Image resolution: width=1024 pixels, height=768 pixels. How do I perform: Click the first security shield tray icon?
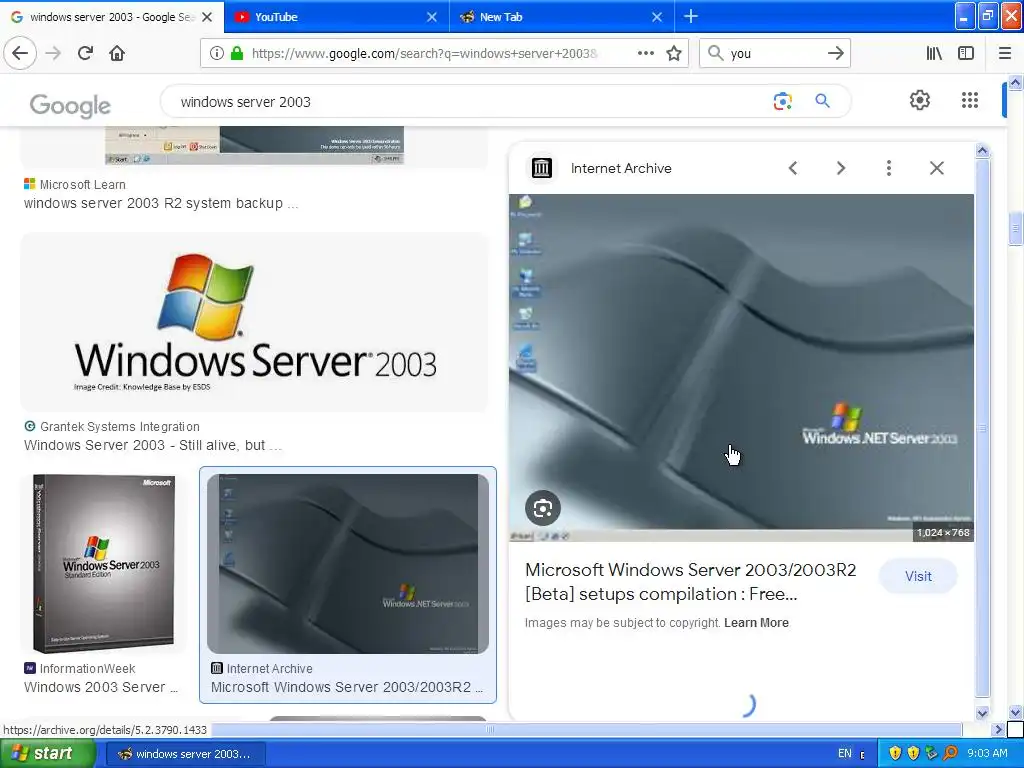click(x=895, y=754)
